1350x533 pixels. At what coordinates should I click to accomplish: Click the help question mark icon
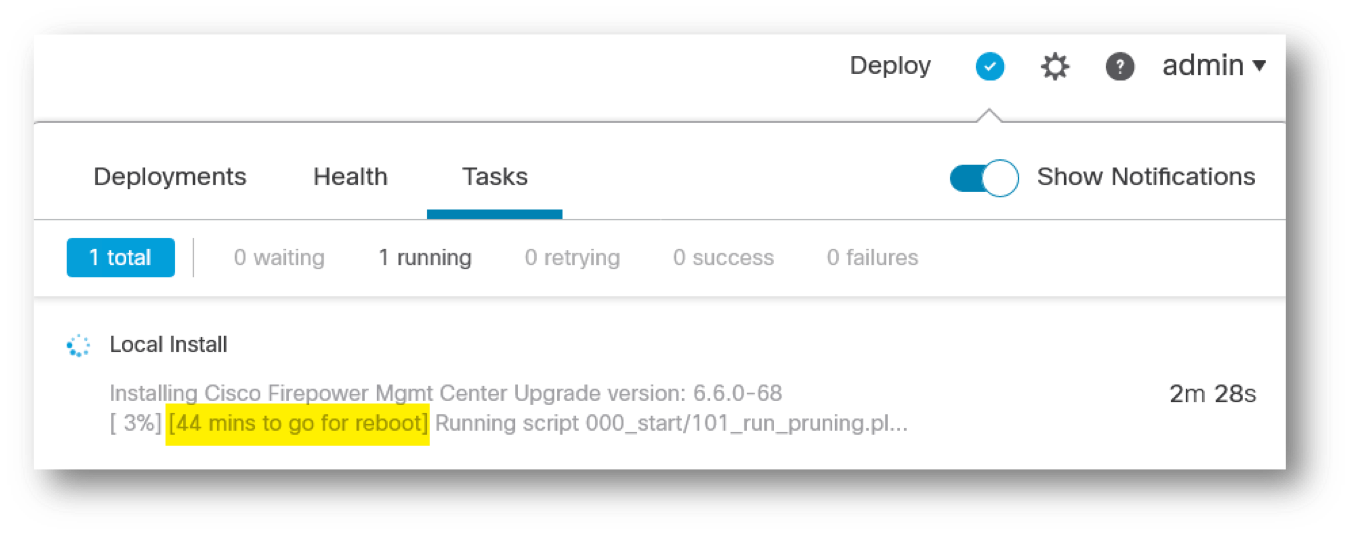tap(1120, 67)
